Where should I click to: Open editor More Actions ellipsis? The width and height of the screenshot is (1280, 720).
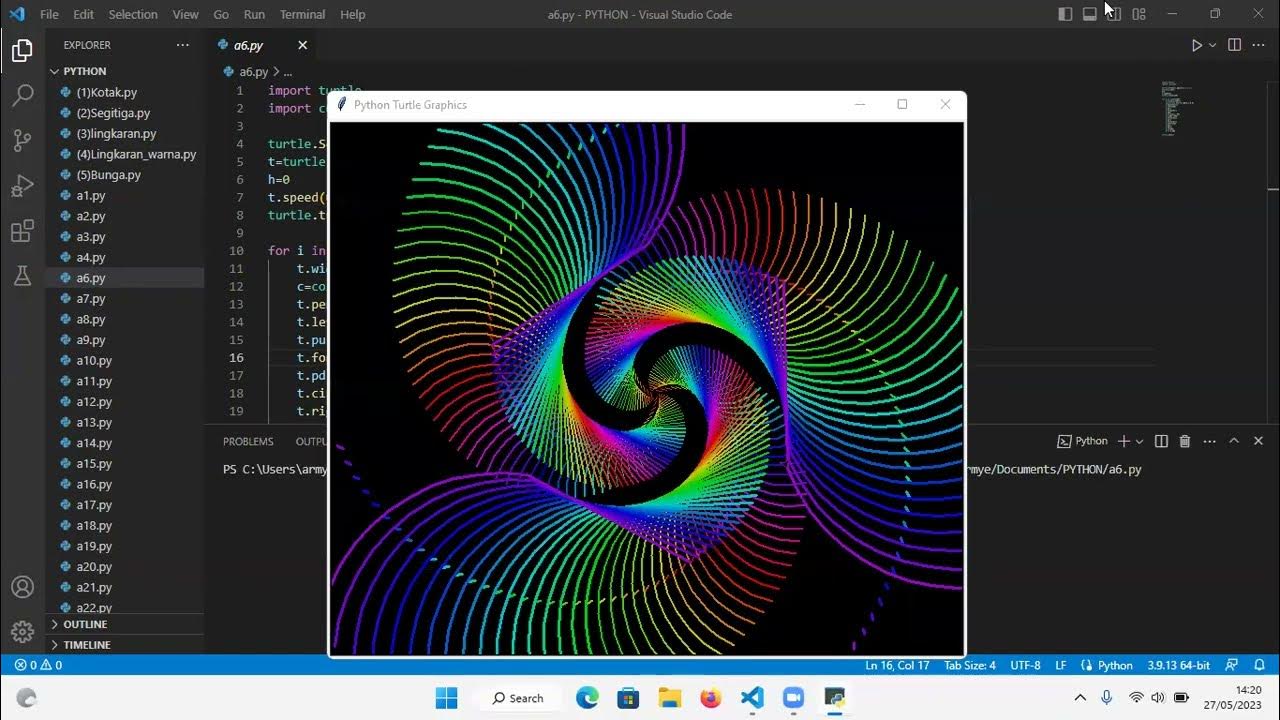click(x=1259, y=45)
